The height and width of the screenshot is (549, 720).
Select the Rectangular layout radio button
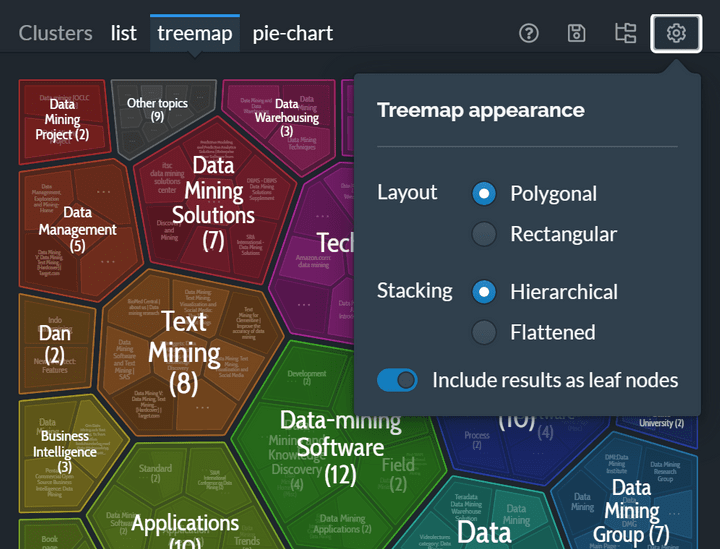[x=484, y=234]
